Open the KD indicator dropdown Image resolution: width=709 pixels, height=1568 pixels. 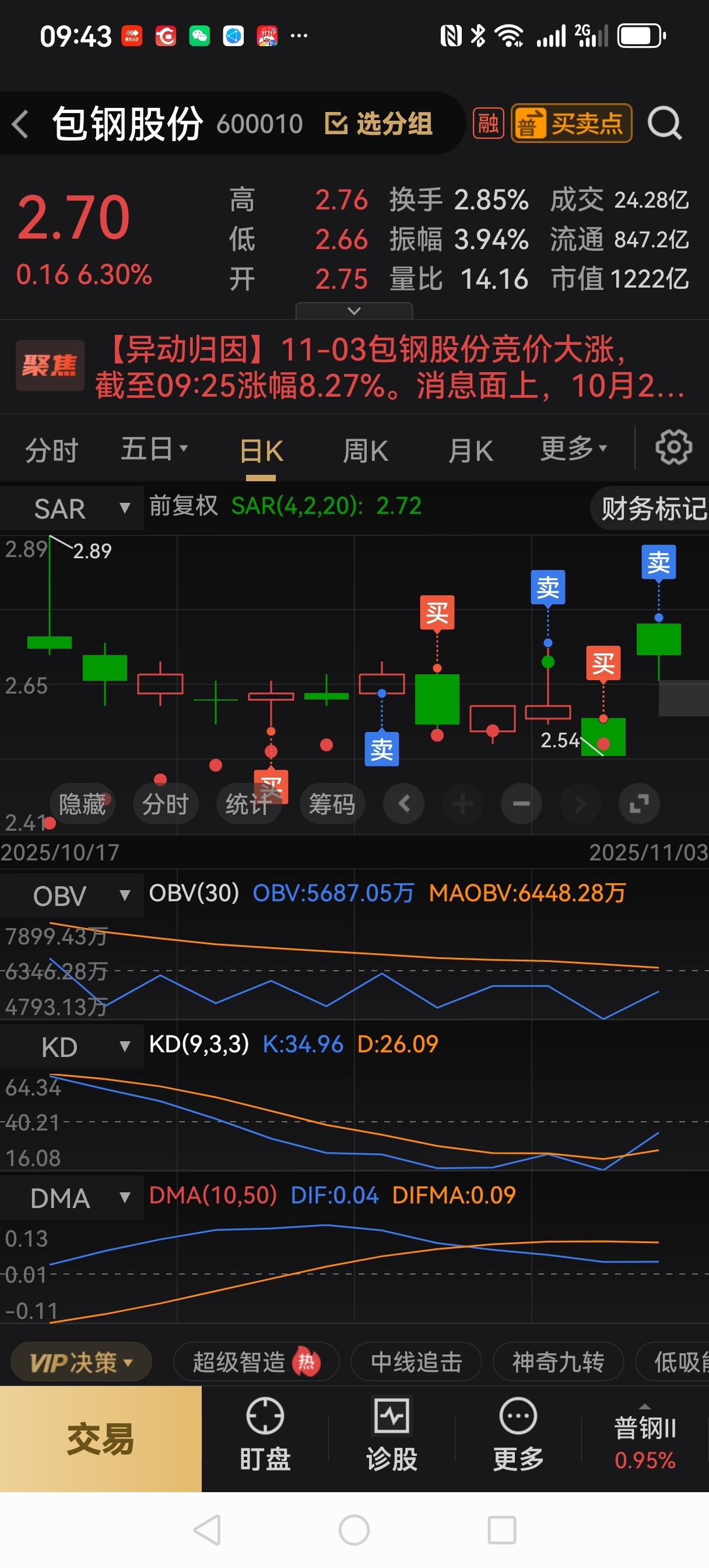click(x=72, y=1046)
